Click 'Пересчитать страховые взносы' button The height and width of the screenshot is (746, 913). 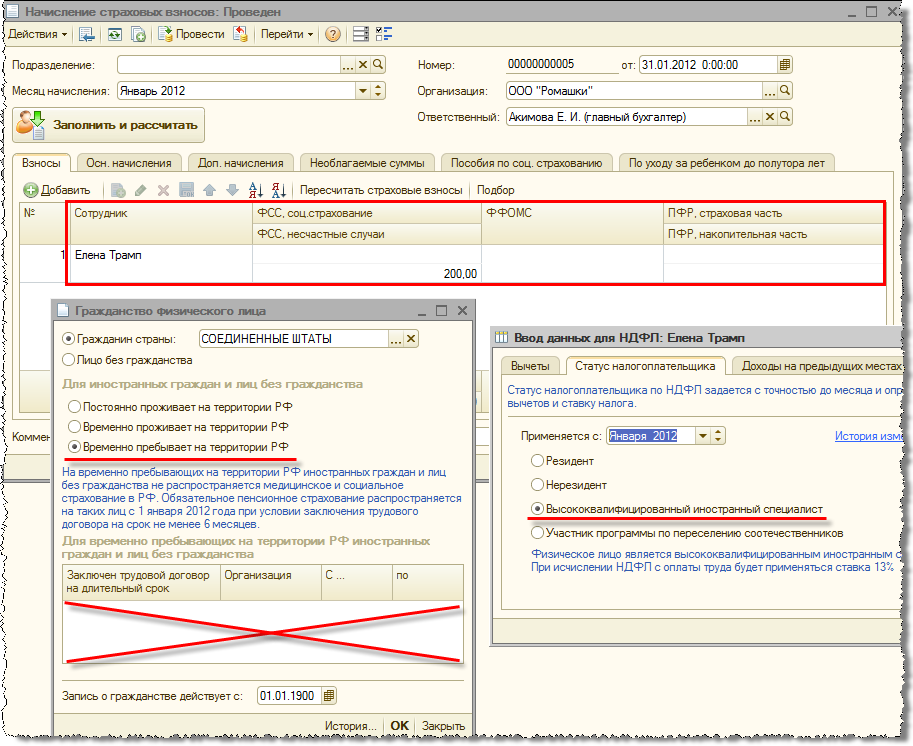pos(381,190)
